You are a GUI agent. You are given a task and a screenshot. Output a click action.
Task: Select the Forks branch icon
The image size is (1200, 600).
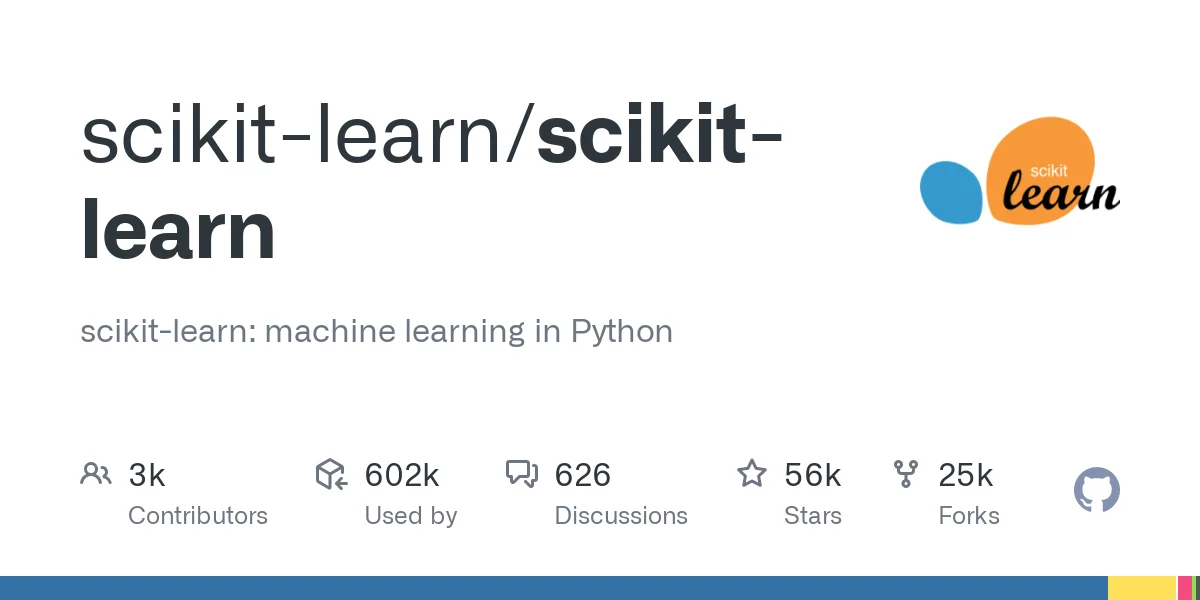tap(906, 474)
